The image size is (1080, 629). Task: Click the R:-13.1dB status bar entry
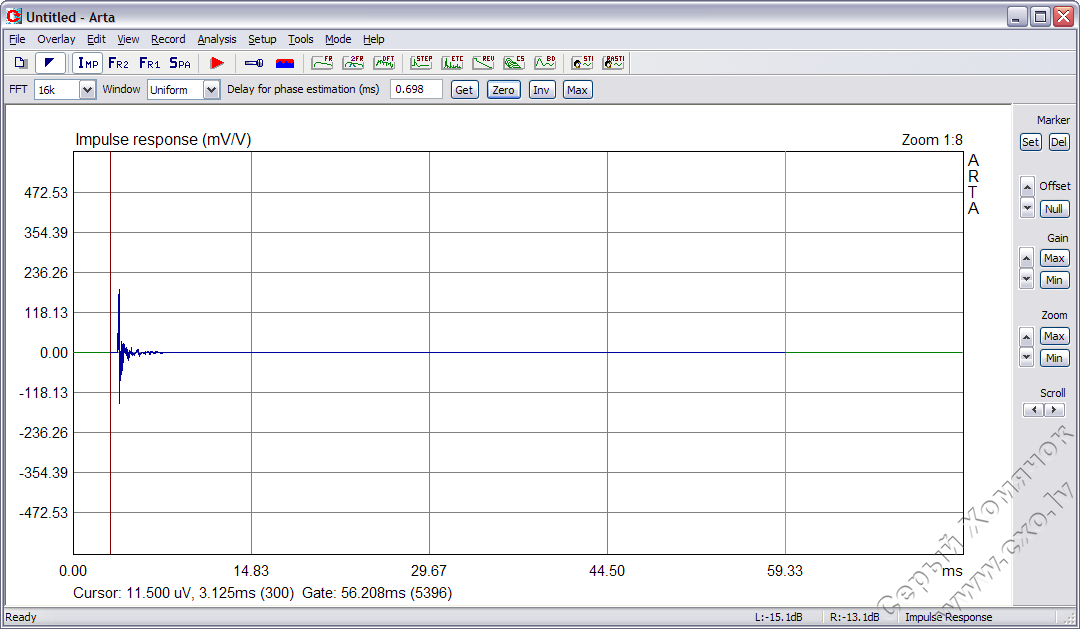pyautogui.click(x=854, y=617)
